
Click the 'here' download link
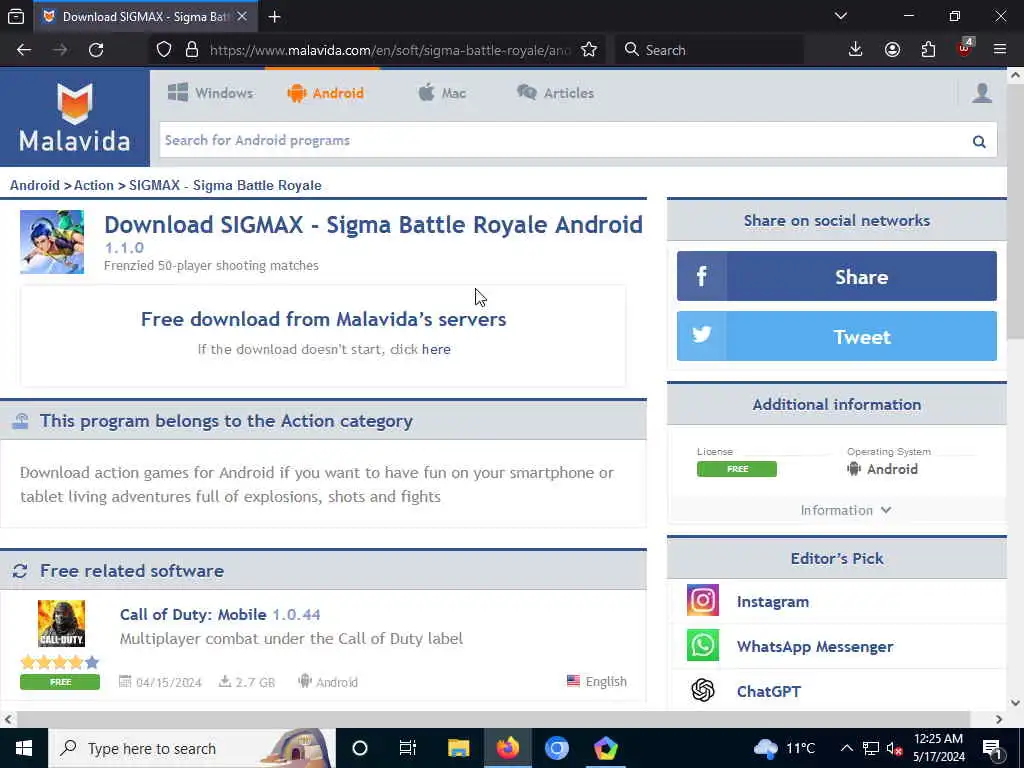pyautogui.click(x=436, y=349)
